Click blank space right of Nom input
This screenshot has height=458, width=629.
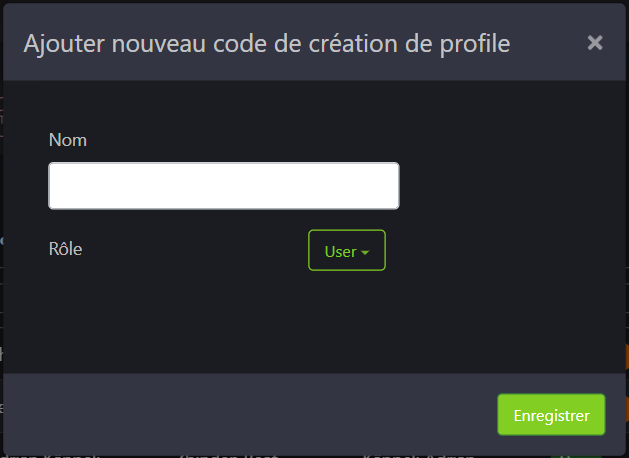[x=500, y=186]
